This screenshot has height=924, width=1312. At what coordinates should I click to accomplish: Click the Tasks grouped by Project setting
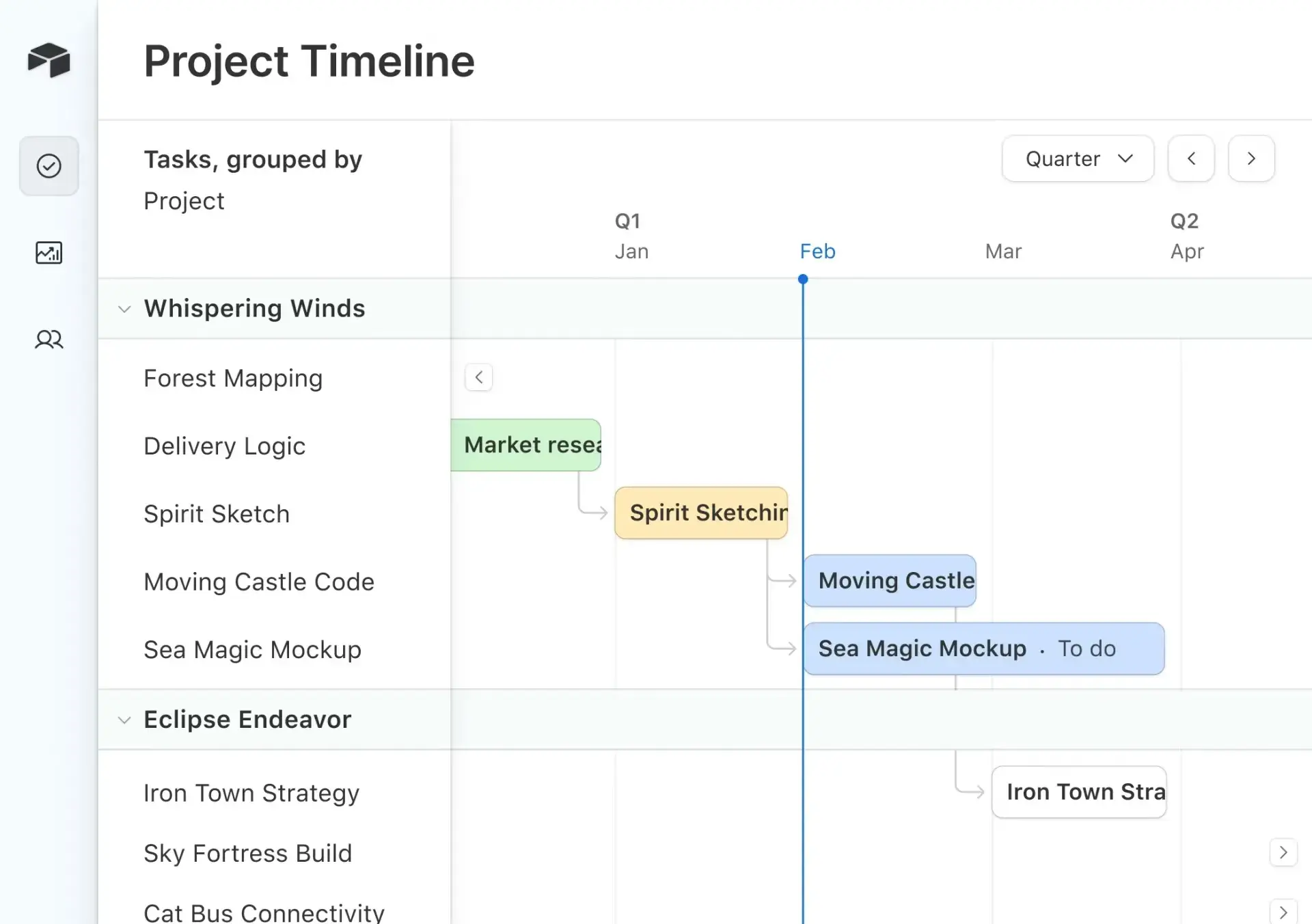tap(253, 179)
